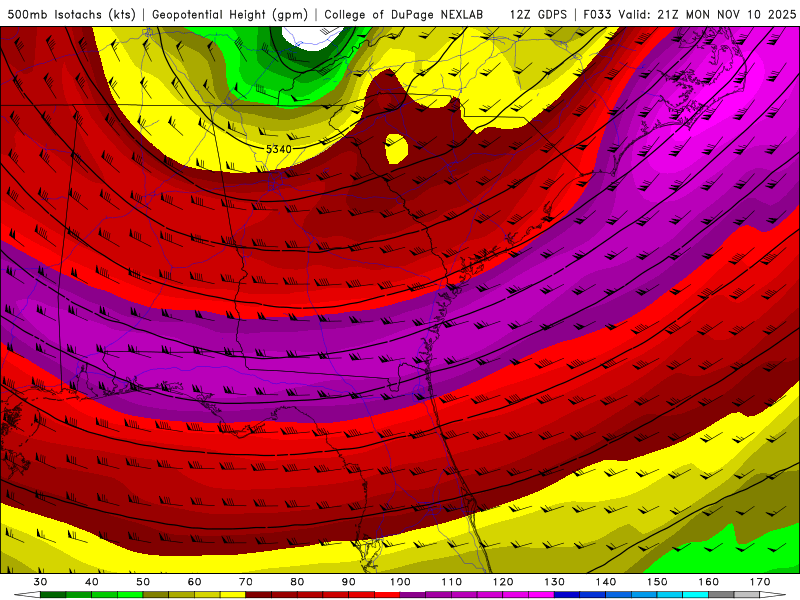800x600 pixels.
Task: Click the "College of DuPage NEXLAB" label
Action: coord(404,15)
